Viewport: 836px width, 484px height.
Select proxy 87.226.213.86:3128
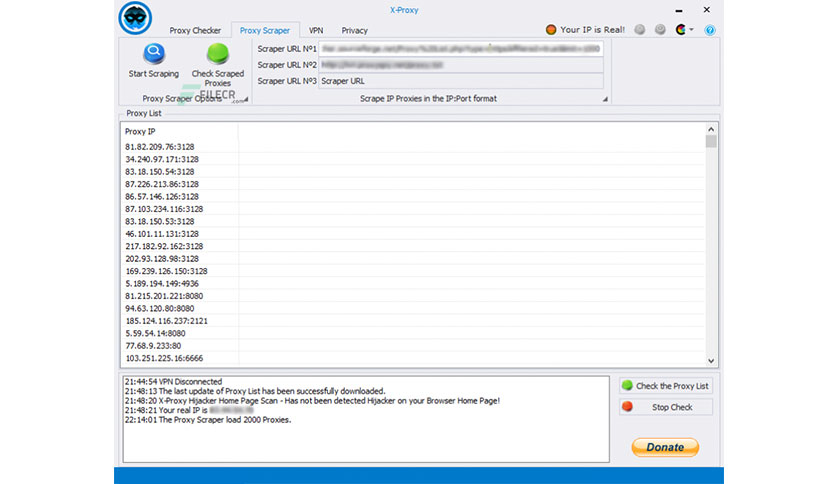[x=162, y=184]
